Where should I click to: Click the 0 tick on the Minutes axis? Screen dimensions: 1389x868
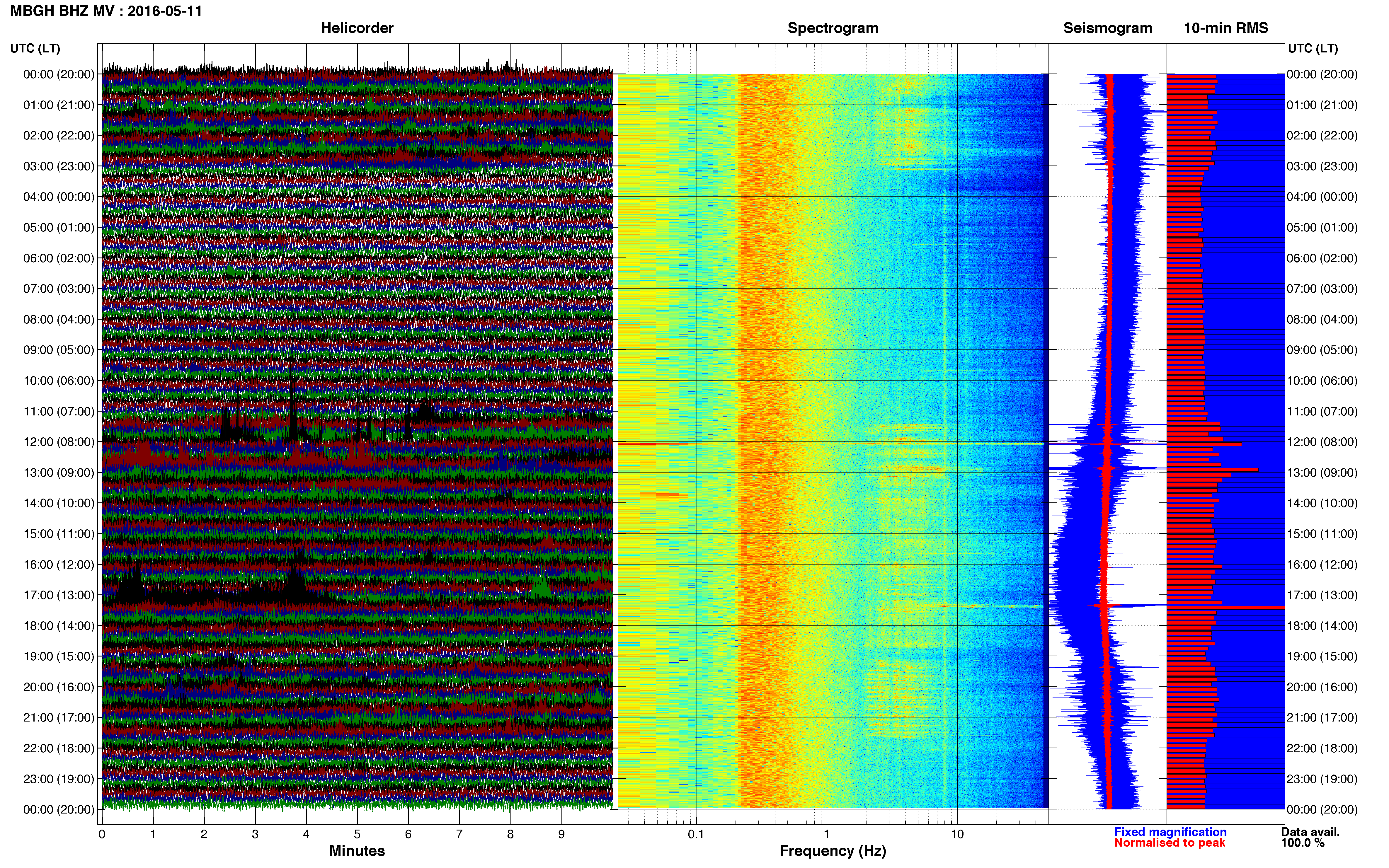point(102,834)
